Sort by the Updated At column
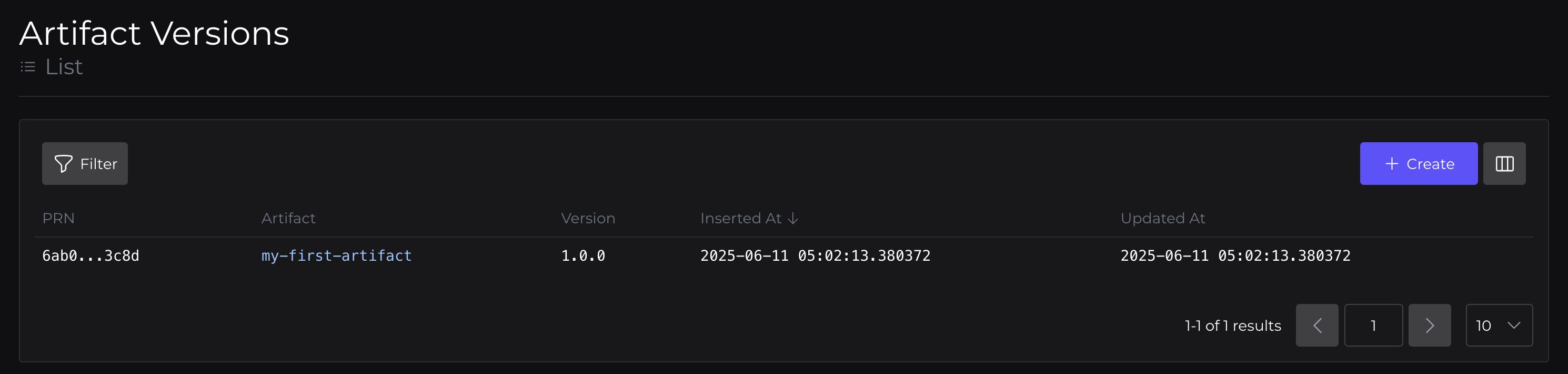1568x374 pixels. [x=1162, y=219]
